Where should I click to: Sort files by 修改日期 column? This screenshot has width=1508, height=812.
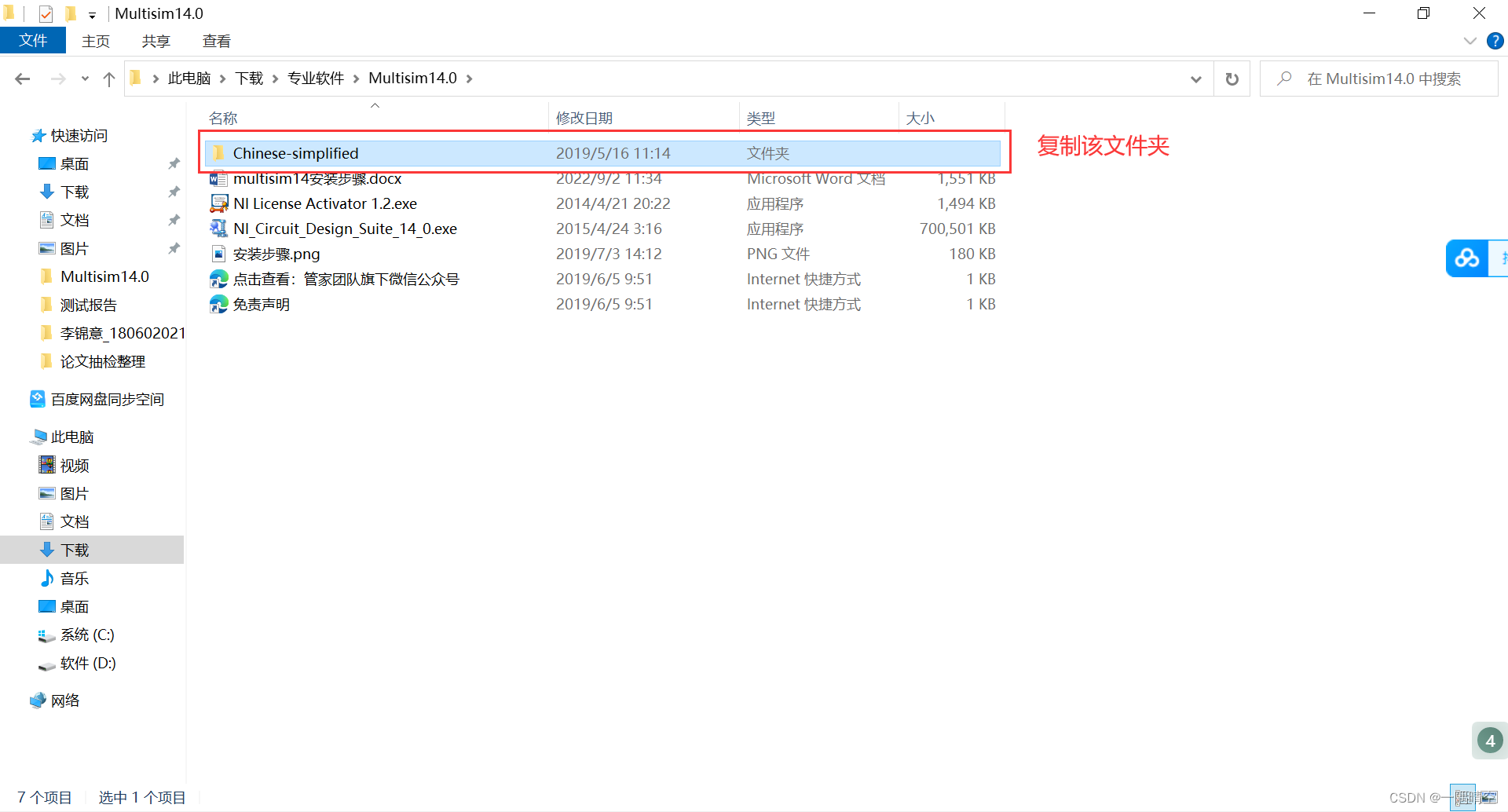pos(584,118)
